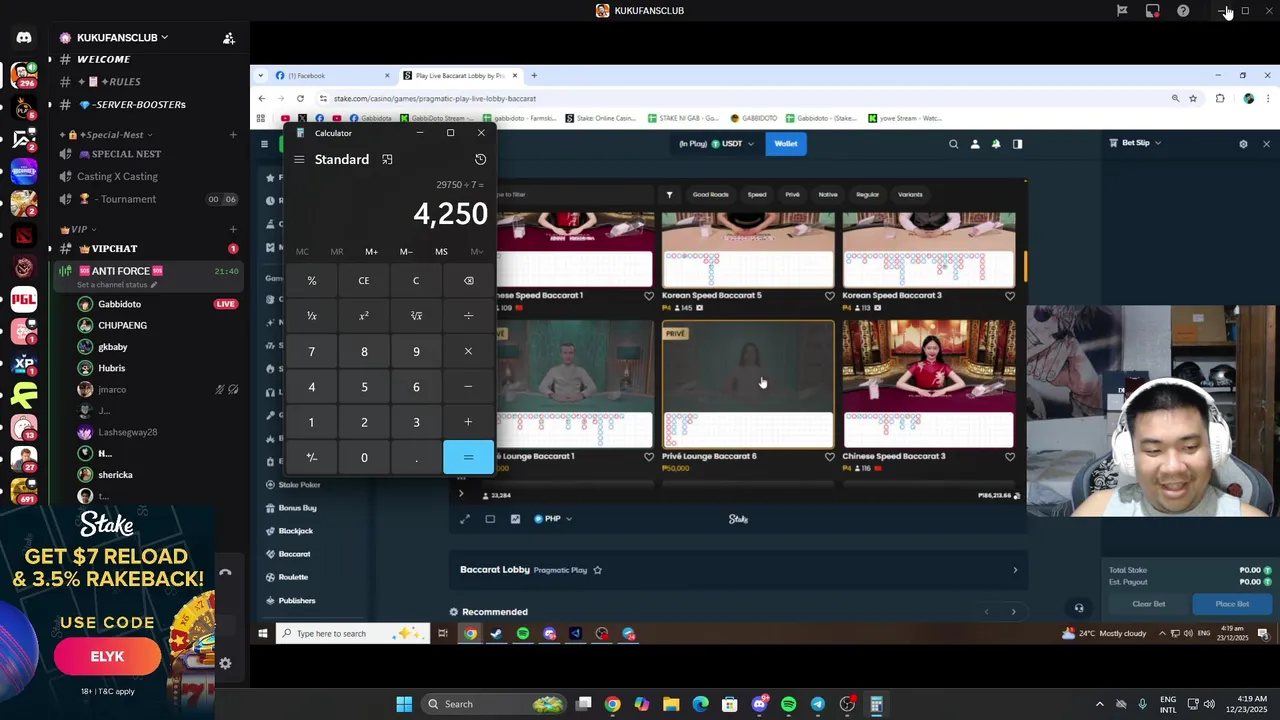Open Discord direct messages home icon
Viewport: 1280px width, 720px height.
(x=24, y=38)
